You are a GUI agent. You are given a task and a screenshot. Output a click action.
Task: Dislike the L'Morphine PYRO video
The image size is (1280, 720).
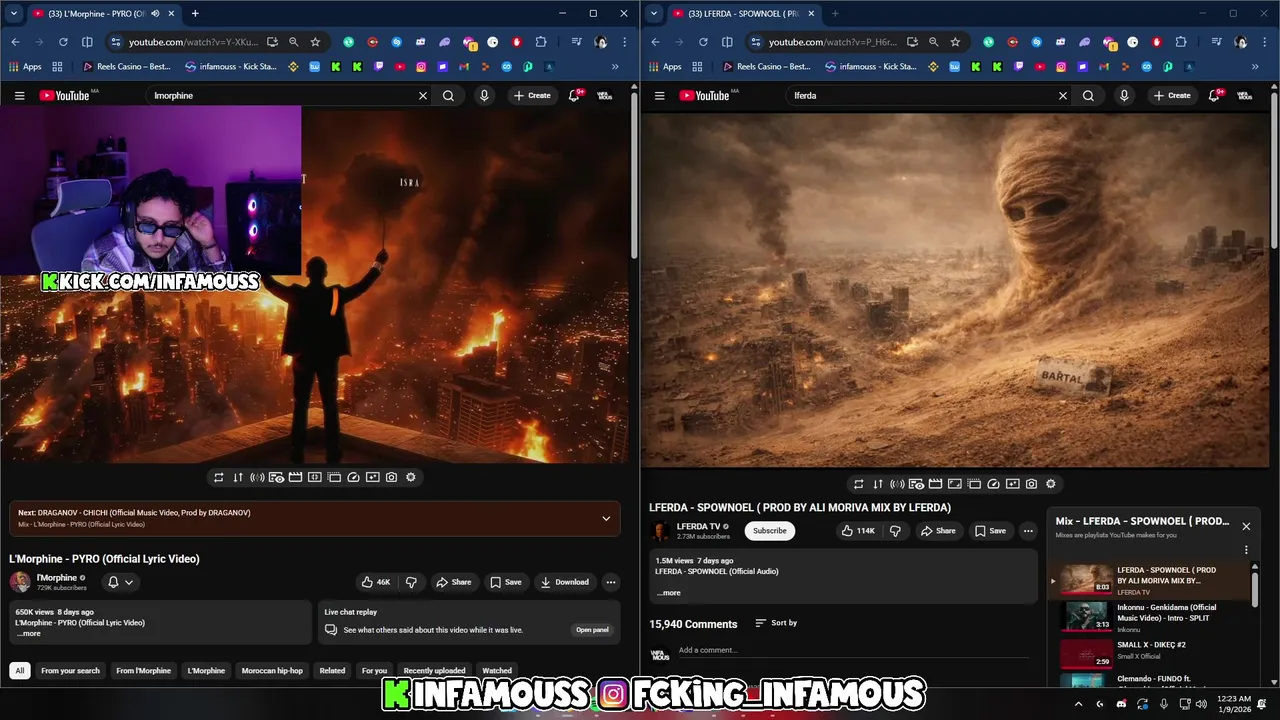411,582
